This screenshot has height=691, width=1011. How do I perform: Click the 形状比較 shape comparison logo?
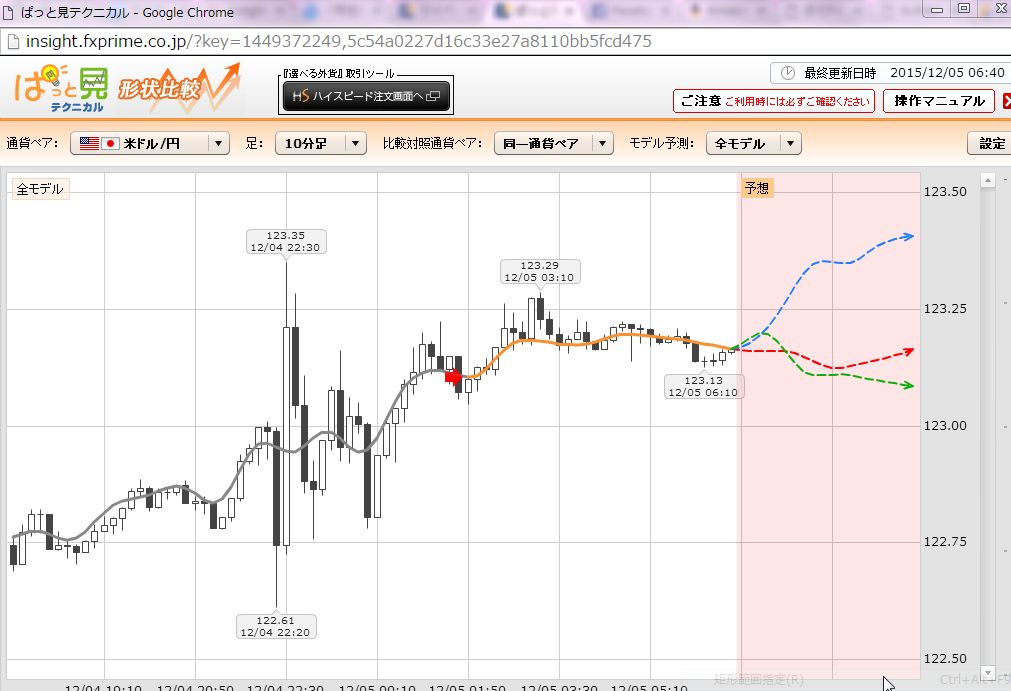click(179, 88)
